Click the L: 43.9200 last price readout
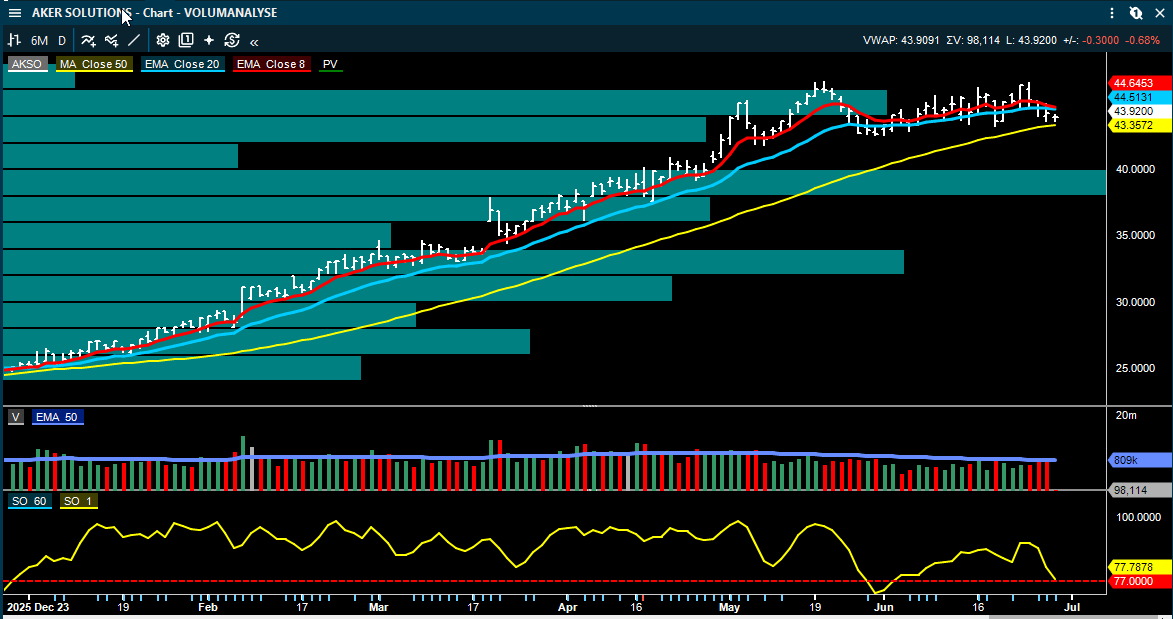Screen dimensions: 1173x619 1032,40
